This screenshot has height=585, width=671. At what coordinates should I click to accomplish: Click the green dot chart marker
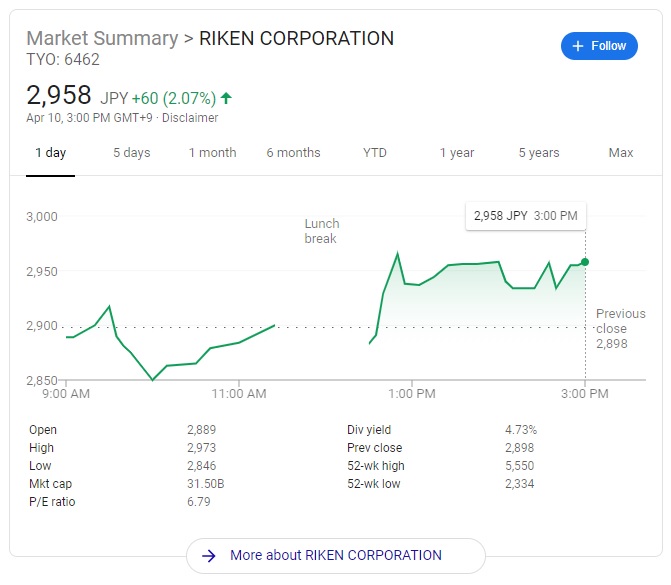585,262
